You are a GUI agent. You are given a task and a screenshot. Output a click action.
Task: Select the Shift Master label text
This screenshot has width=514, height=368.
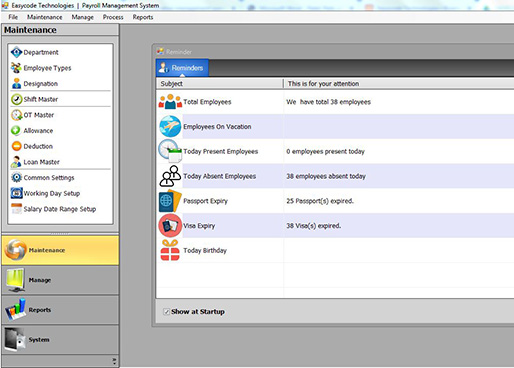tap(41, 99)
